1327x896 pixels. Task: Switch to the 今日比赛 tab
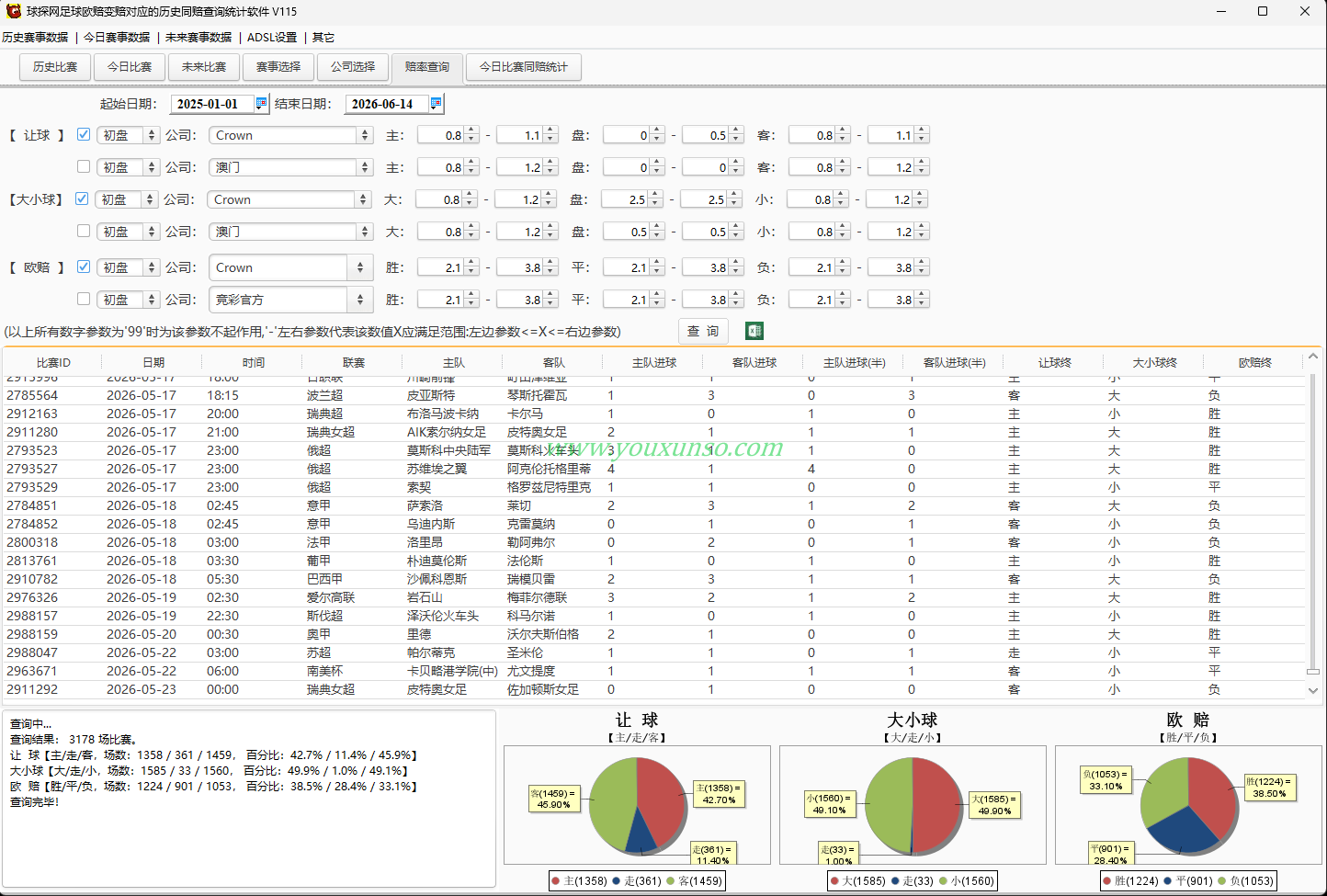click(130, 67)
